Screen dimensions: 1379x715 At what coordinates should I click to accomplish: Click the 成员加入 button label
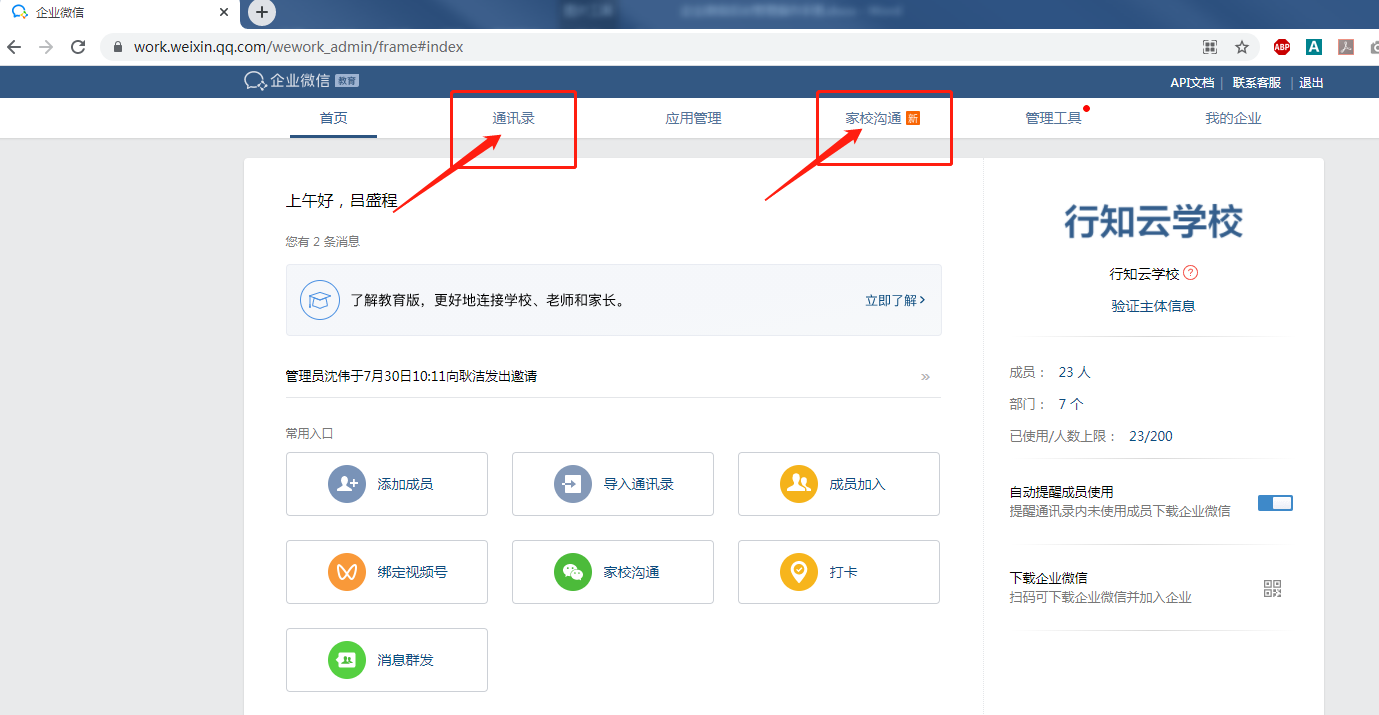point(857,484)
